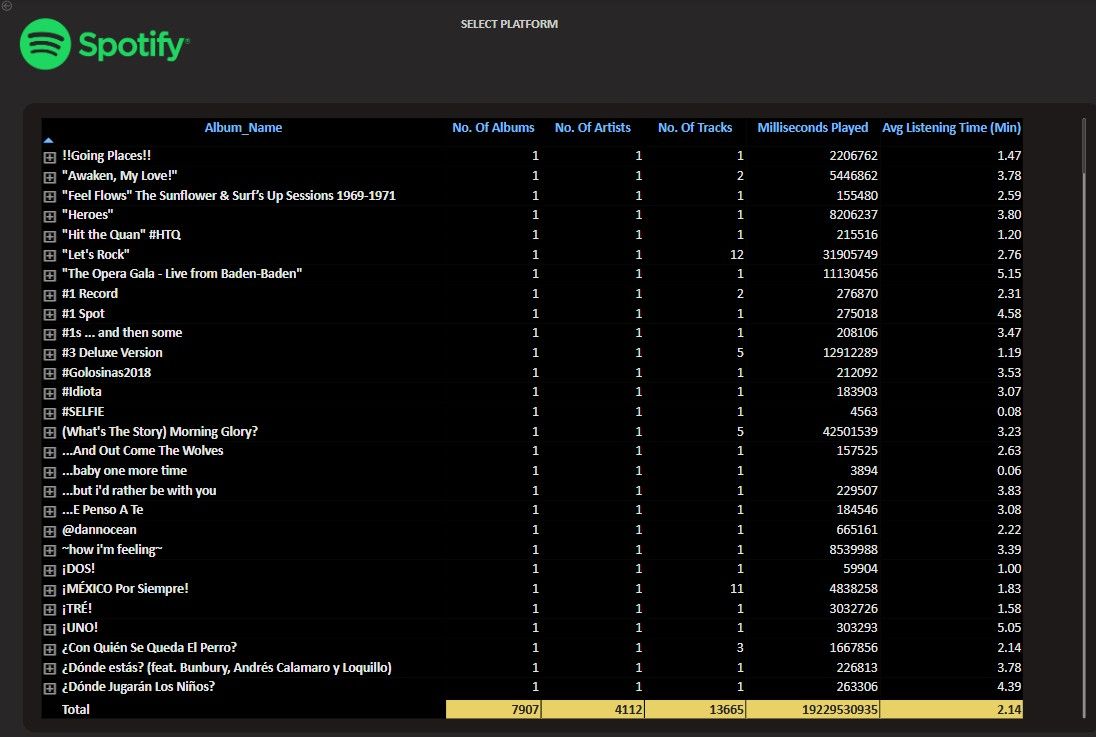Expand the #SELFIE album row
1096x737 pixels.
[x=49, y=413]
